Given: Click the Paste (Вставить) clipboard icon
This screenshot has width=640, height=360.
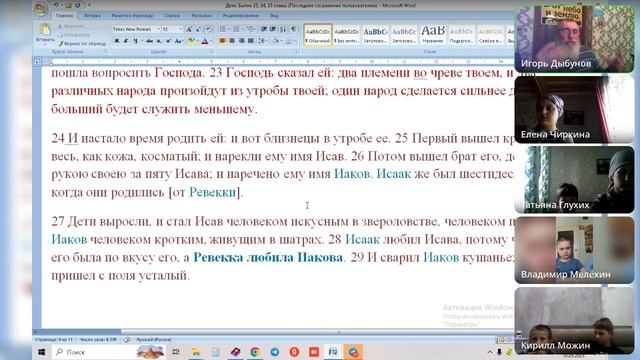Looking at the screenshot, I should (45, 29).
